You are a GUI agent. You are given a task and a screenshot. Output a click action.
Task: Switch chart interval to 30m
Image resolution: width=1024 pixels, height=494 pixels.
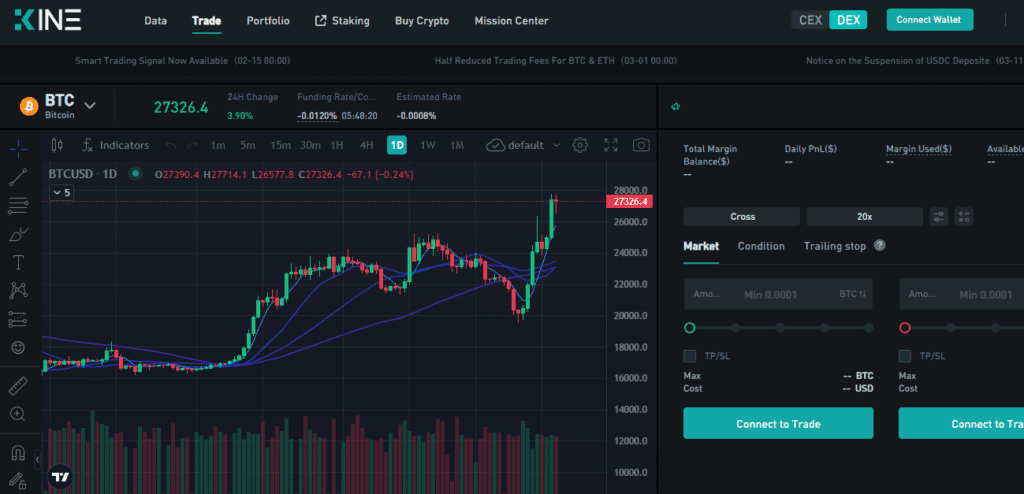click(310, 145)
